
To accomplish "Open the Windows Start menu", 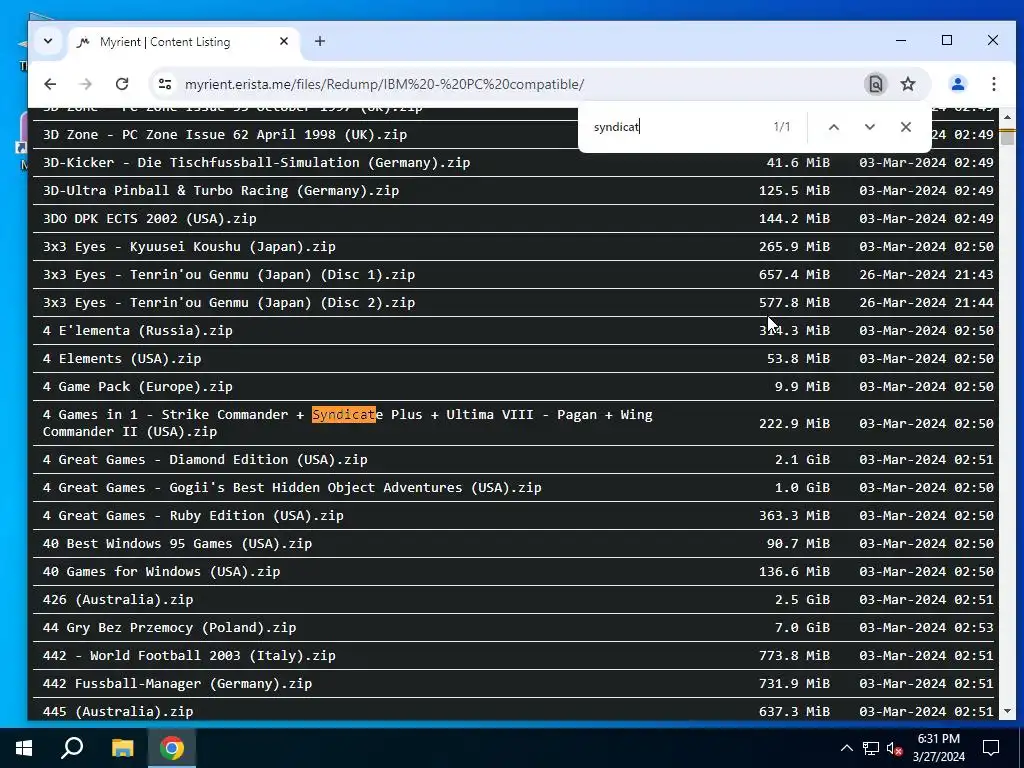I will point(24,748).
